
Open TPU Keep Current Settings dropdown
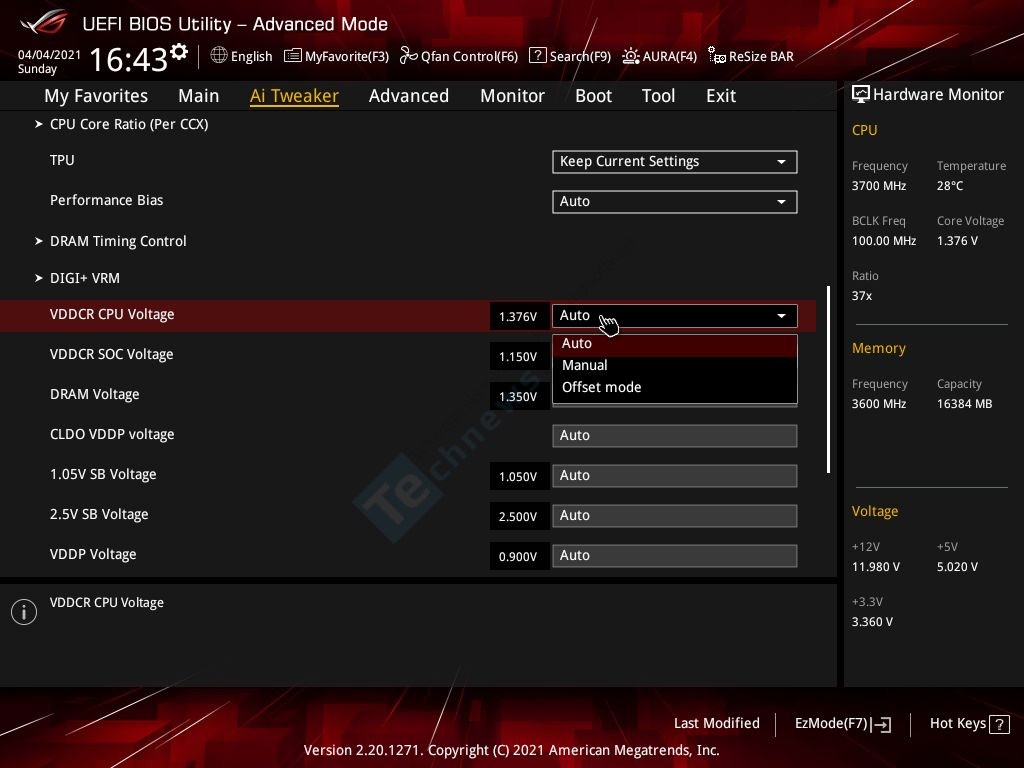click(675, 162)
